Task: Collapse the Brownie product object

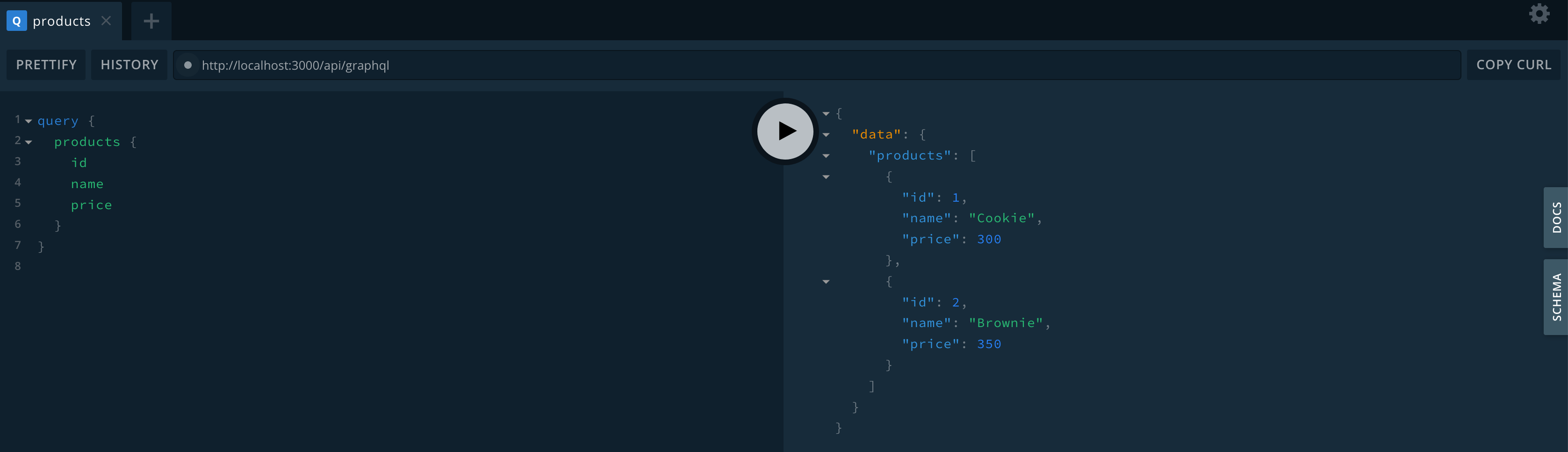Action: tap(826, 281)
